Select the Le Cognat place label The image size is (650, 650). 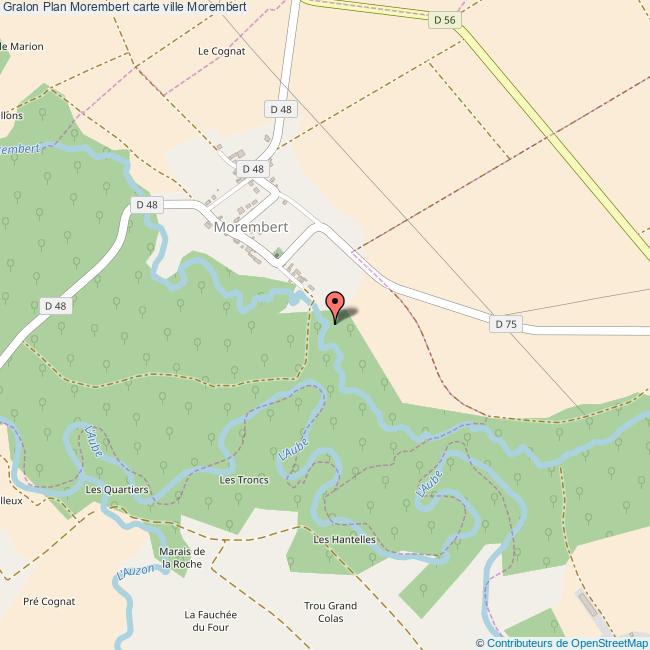click(221, 51)
